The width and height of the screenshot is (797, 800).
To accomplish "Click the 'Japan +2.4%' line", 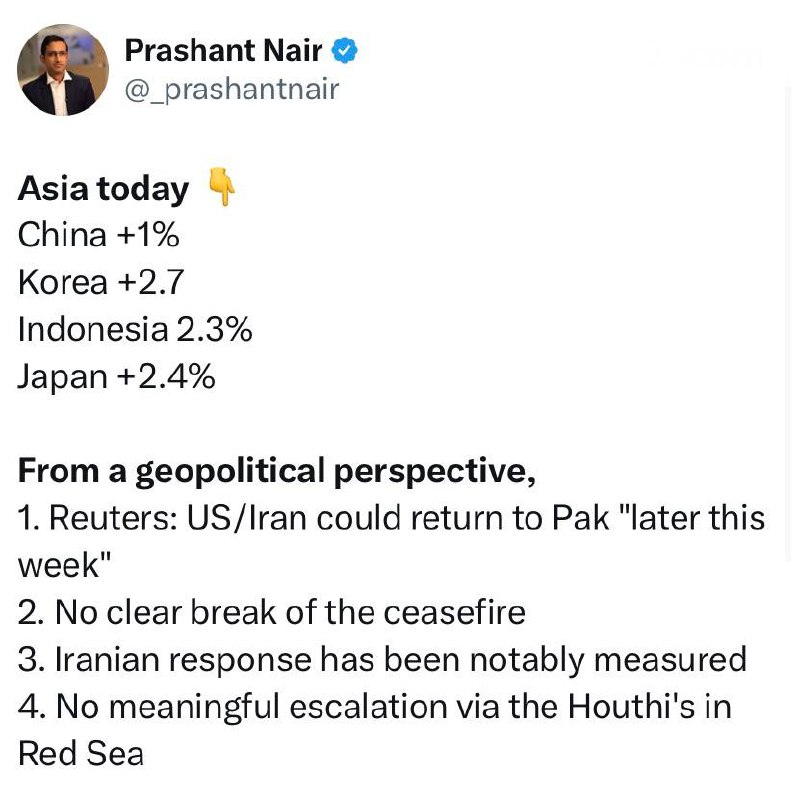I will (117, 377).
